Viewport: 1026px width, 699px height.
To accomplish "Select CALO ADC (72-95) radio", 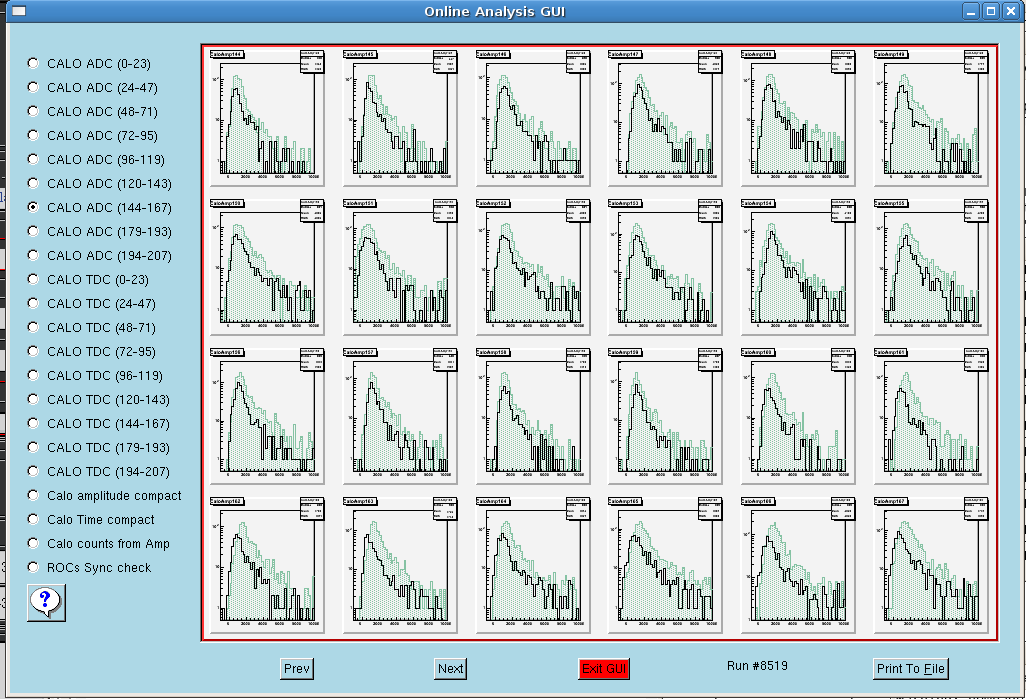I will point(33,135).
